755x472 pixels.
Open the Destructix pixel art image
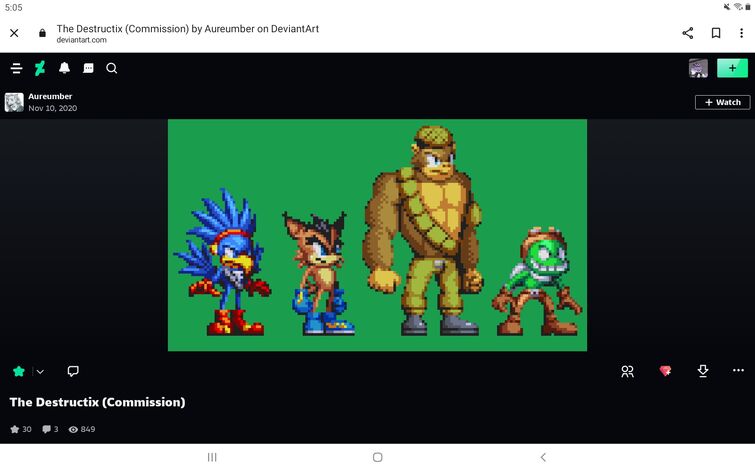click(x=377, y=235)
